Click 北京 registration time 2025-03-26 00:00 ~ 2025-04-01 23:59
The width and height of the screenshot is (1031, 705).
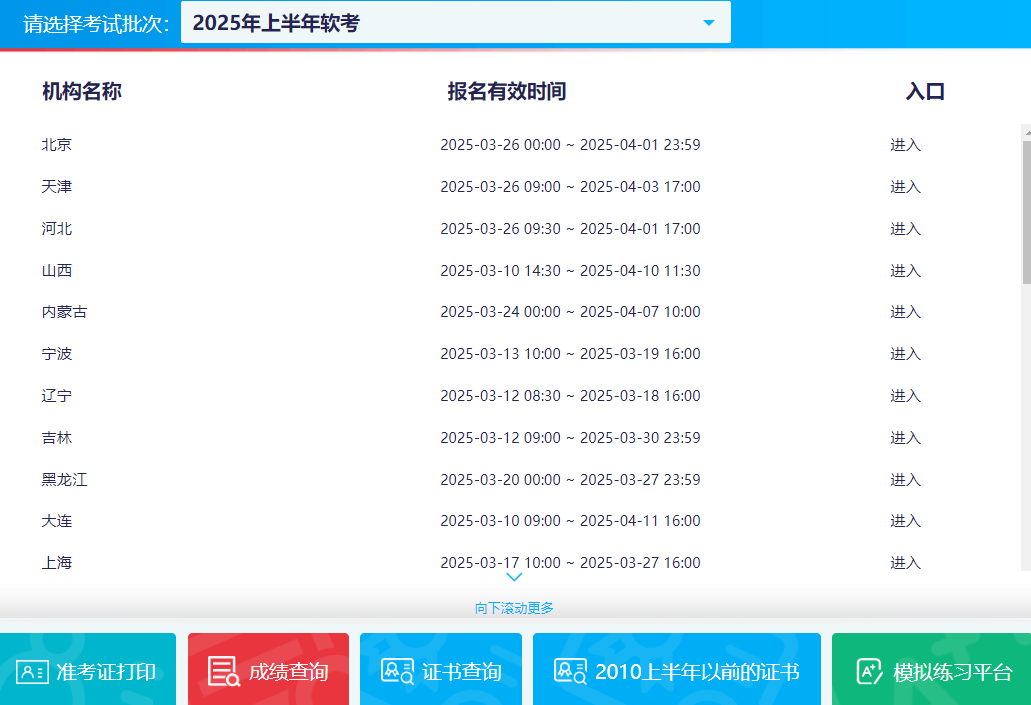point(570,145)
